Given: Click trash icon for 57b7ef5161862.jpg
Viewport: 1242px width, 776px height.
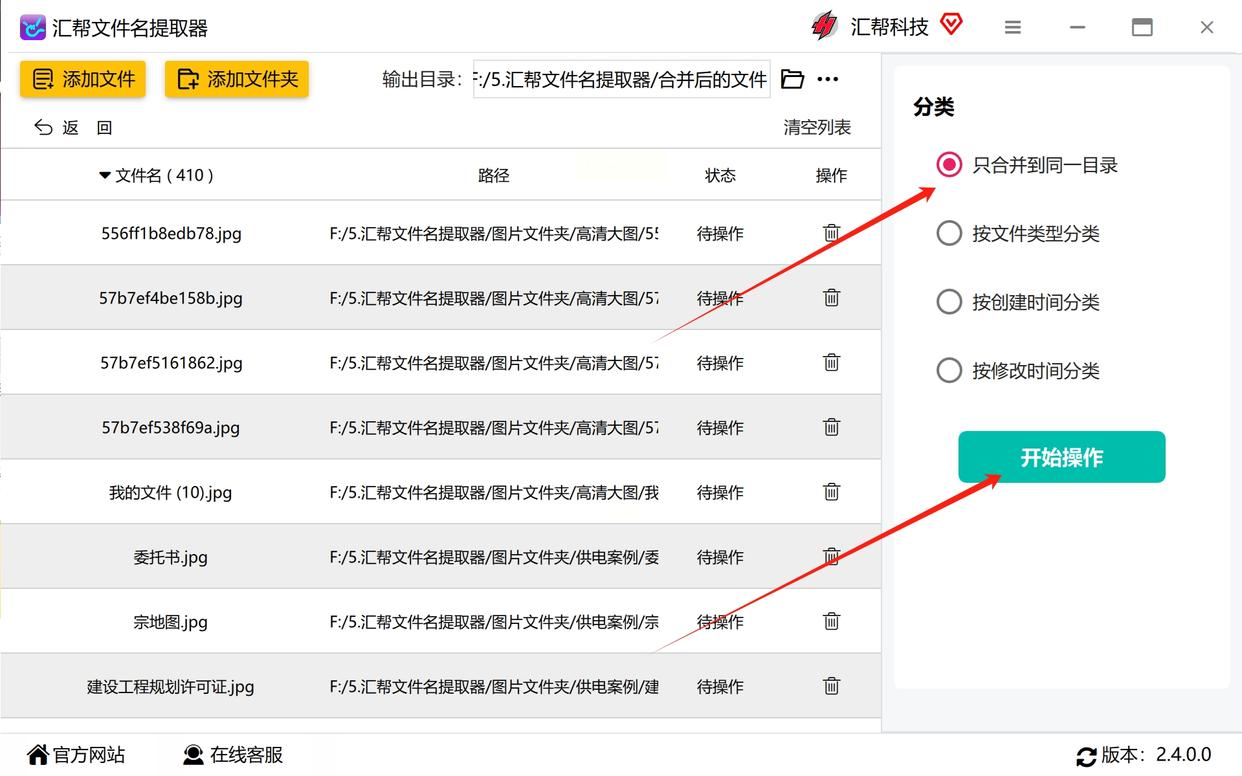Looking at the screenshot, I should (x=831, y=363).
